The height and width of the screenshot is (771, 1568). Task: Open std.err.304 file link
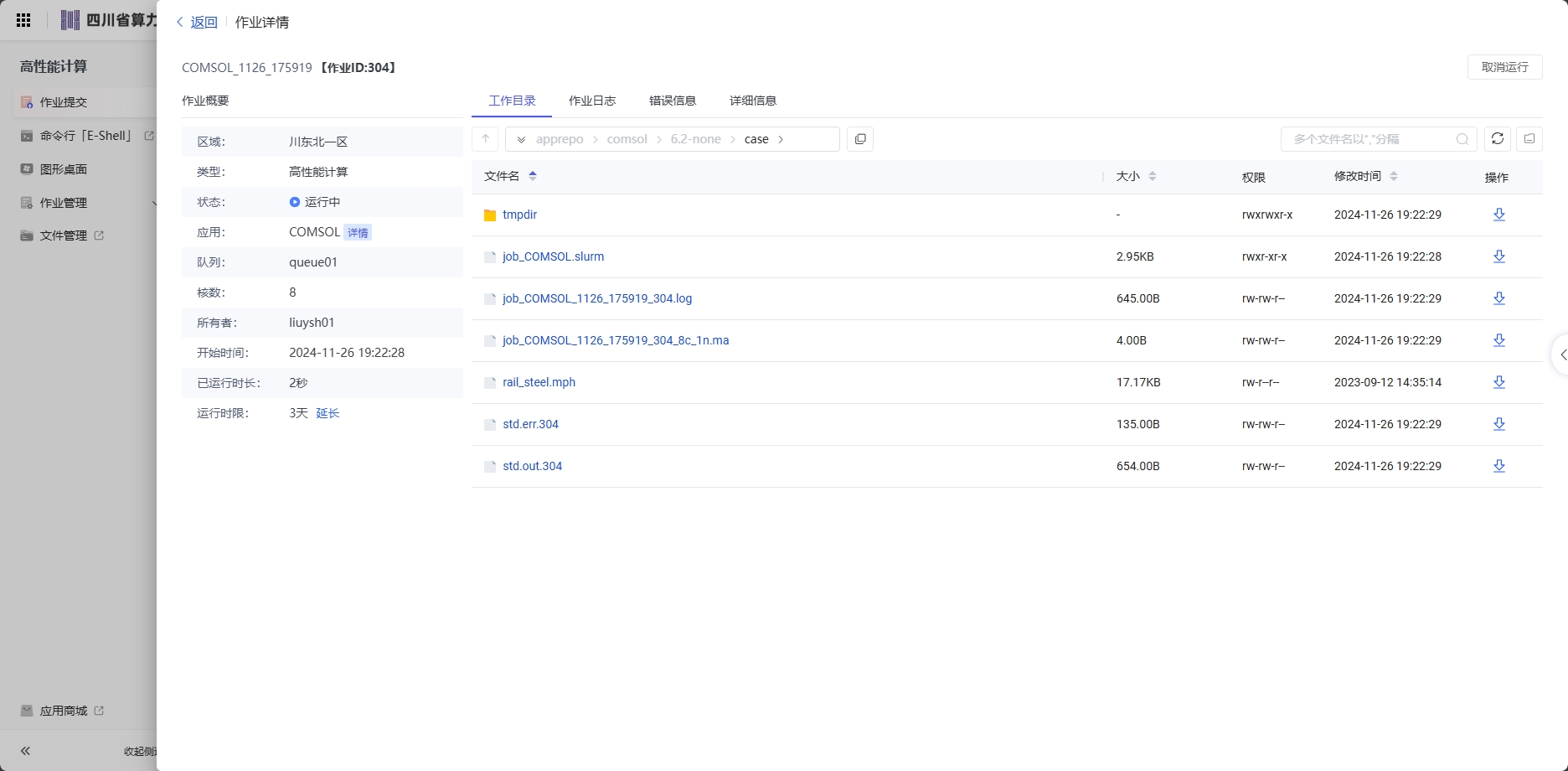(x=530, y=424)
